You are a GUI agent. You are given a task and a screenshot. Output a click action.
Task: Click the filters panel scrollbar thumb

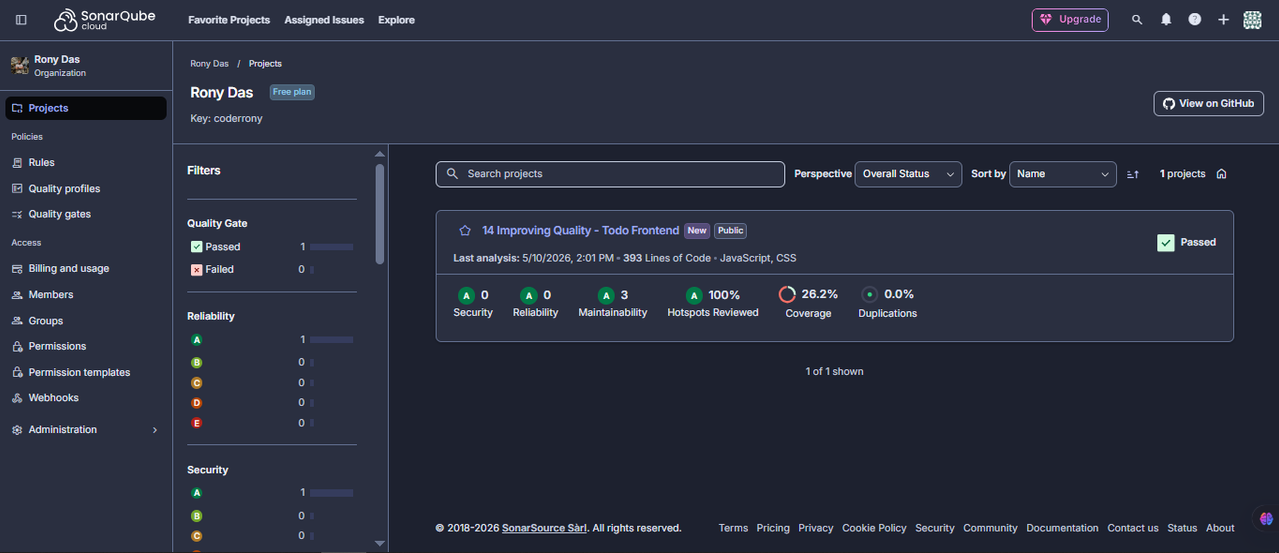[x=380, y=214]
